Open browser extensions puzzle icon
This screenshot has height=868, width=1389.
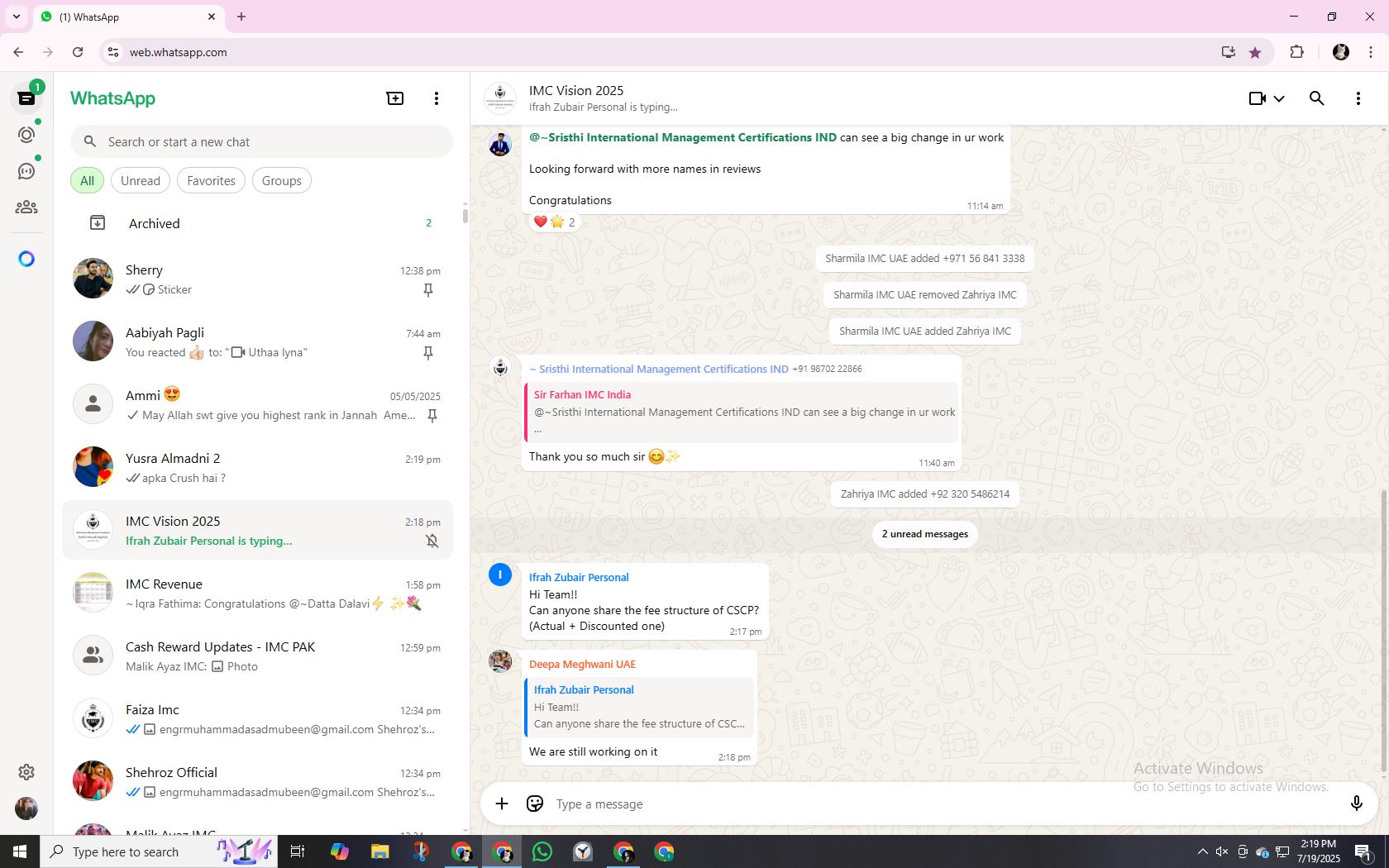click(1296, 52)
